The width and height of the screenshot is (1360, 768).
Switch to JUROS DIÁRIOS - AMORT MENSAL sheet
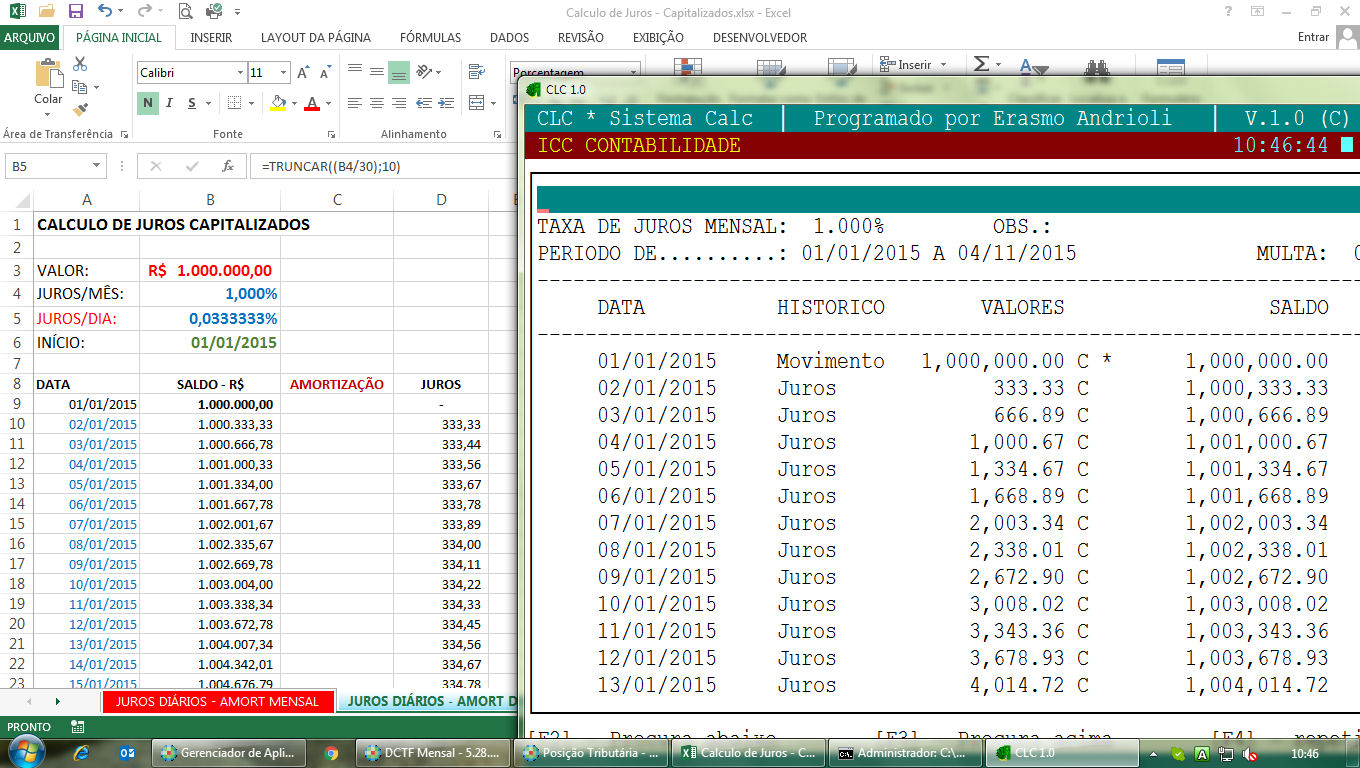click(217, 701)
